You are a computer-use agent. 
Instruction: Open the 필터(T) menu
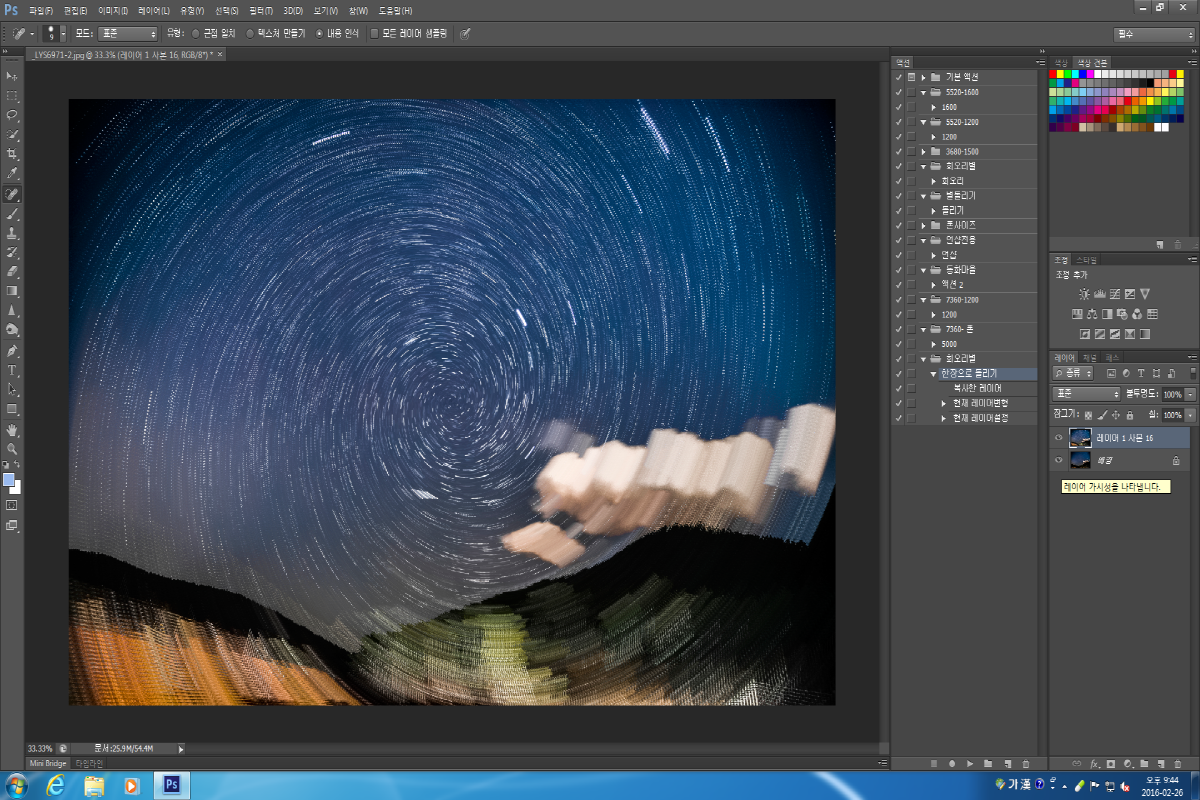point(258,9)
